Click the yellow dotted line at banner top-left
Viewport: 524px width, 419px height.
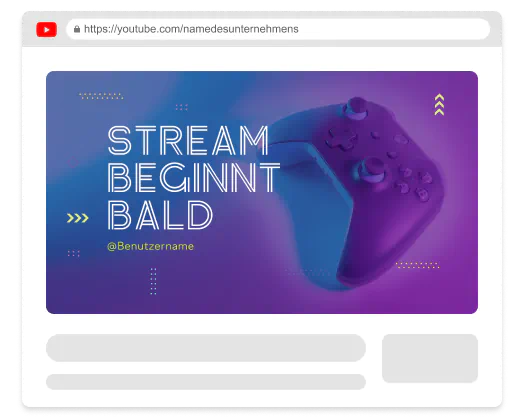(101, 96)
